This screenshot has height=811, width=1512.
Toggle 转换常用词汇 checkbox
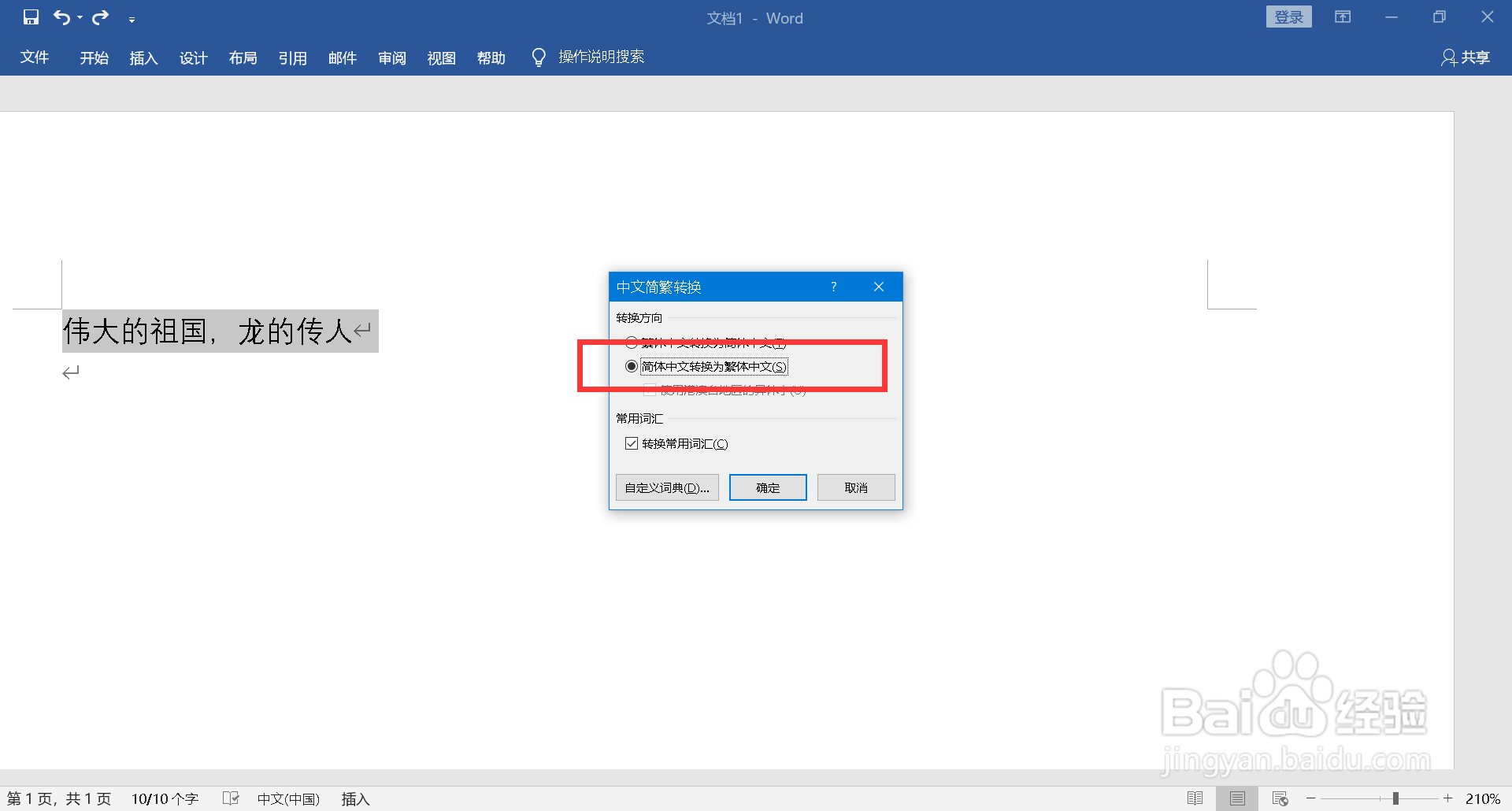coord(632,443)
